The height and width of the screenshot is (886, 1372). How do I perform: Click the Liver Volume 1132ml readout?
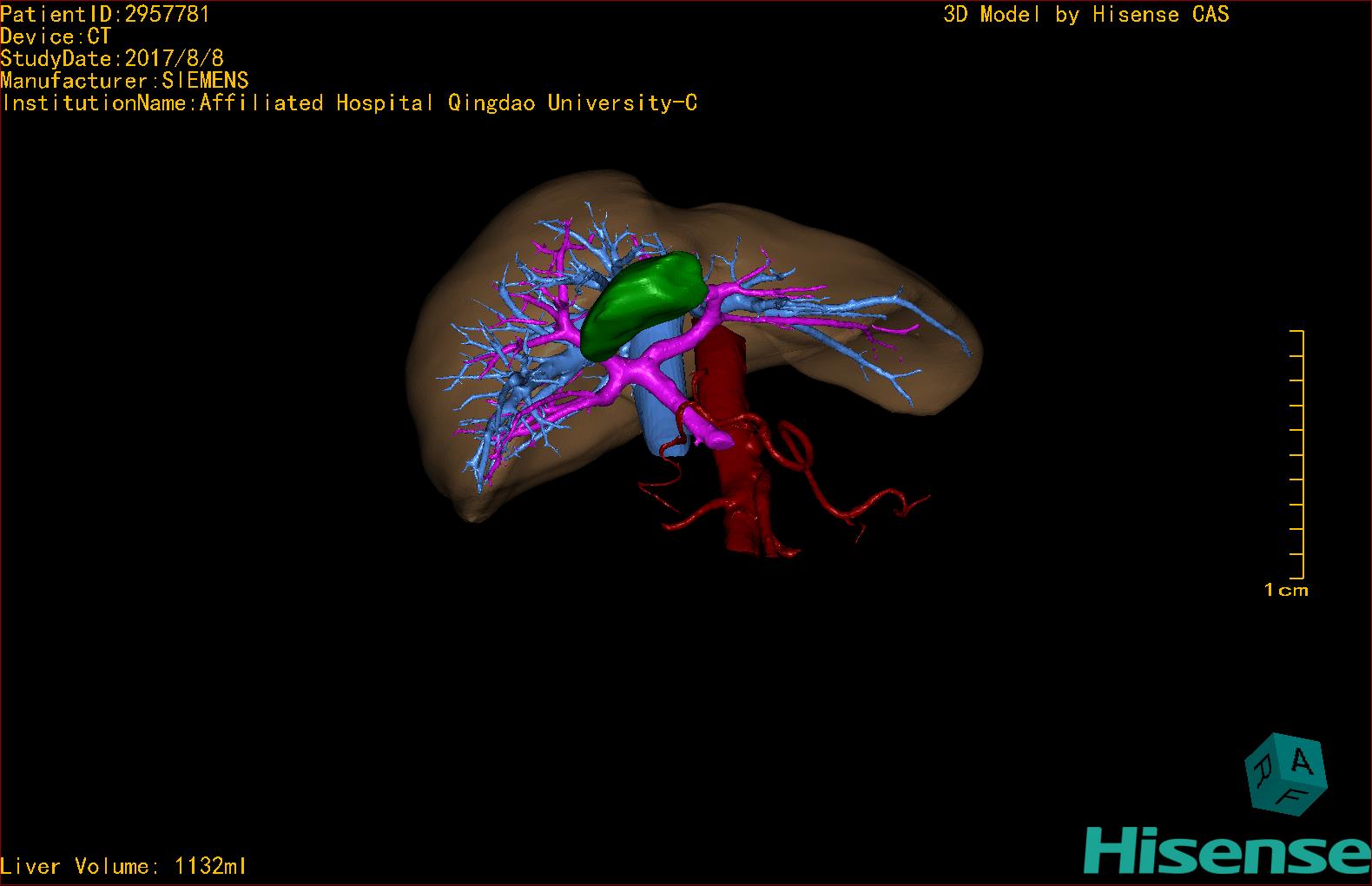click(123, 866)
